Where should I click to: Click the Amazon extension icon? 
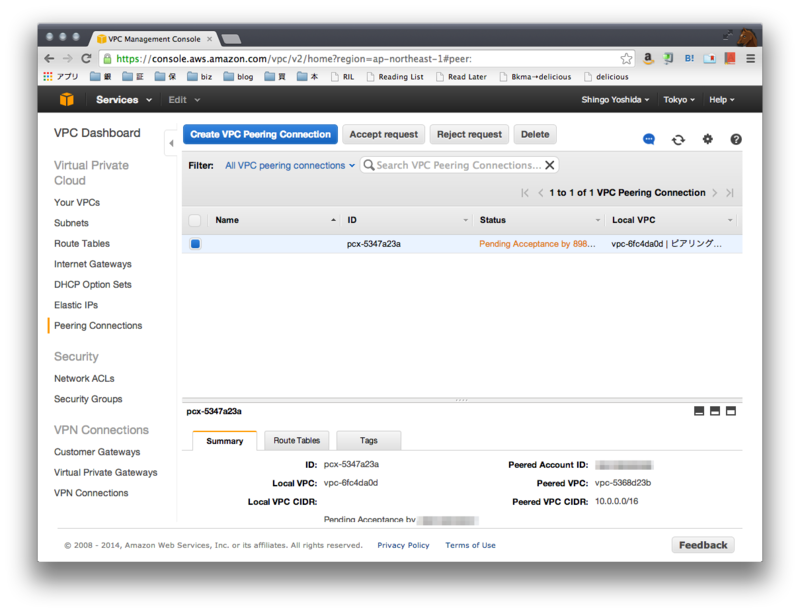tap(648, 59)
